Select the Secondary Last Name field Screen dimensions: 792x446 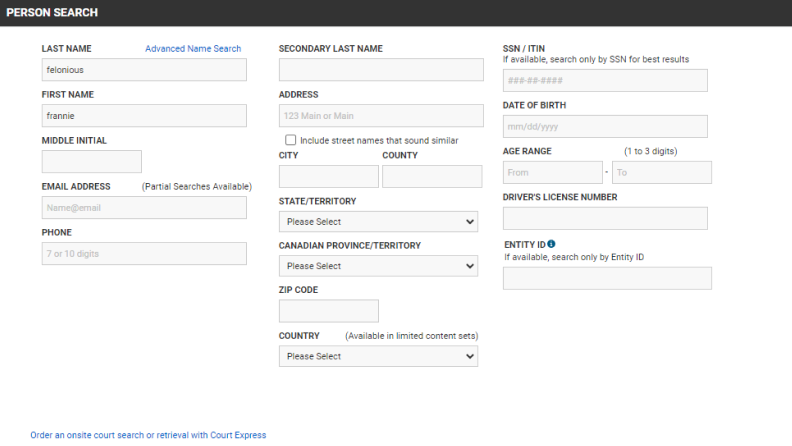[381, 70]
